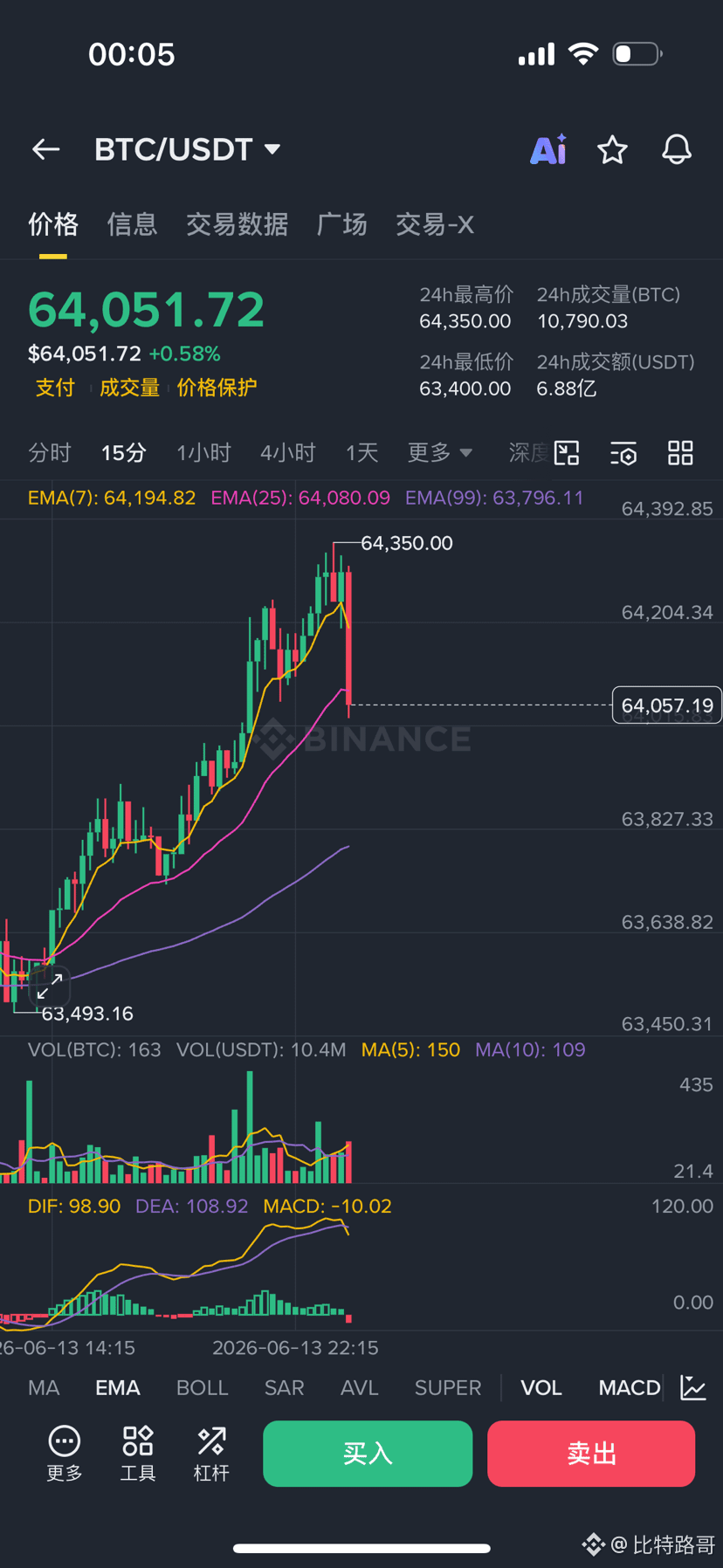This screenshot has height=1568, width=723.
Task: Open the 交易-X tab
Action: 435,224
